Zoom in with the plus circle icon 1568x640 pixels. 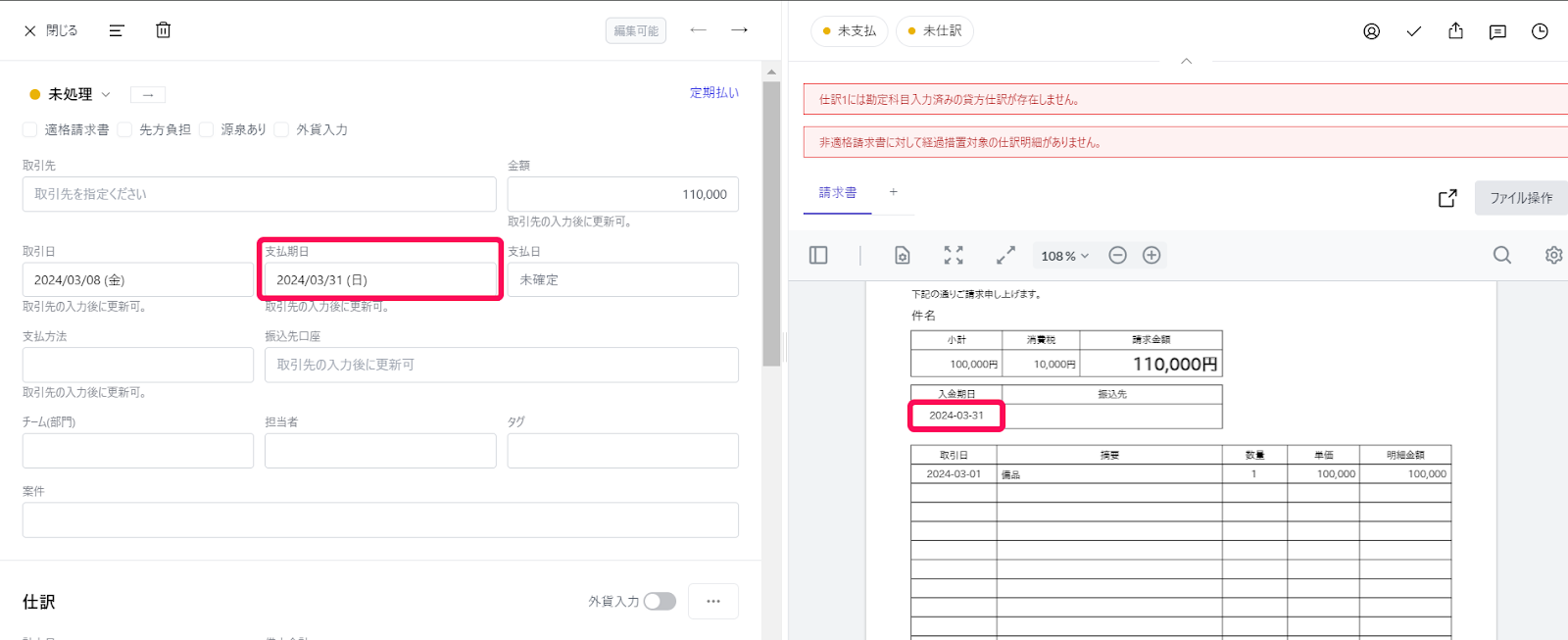(1151, 255)
